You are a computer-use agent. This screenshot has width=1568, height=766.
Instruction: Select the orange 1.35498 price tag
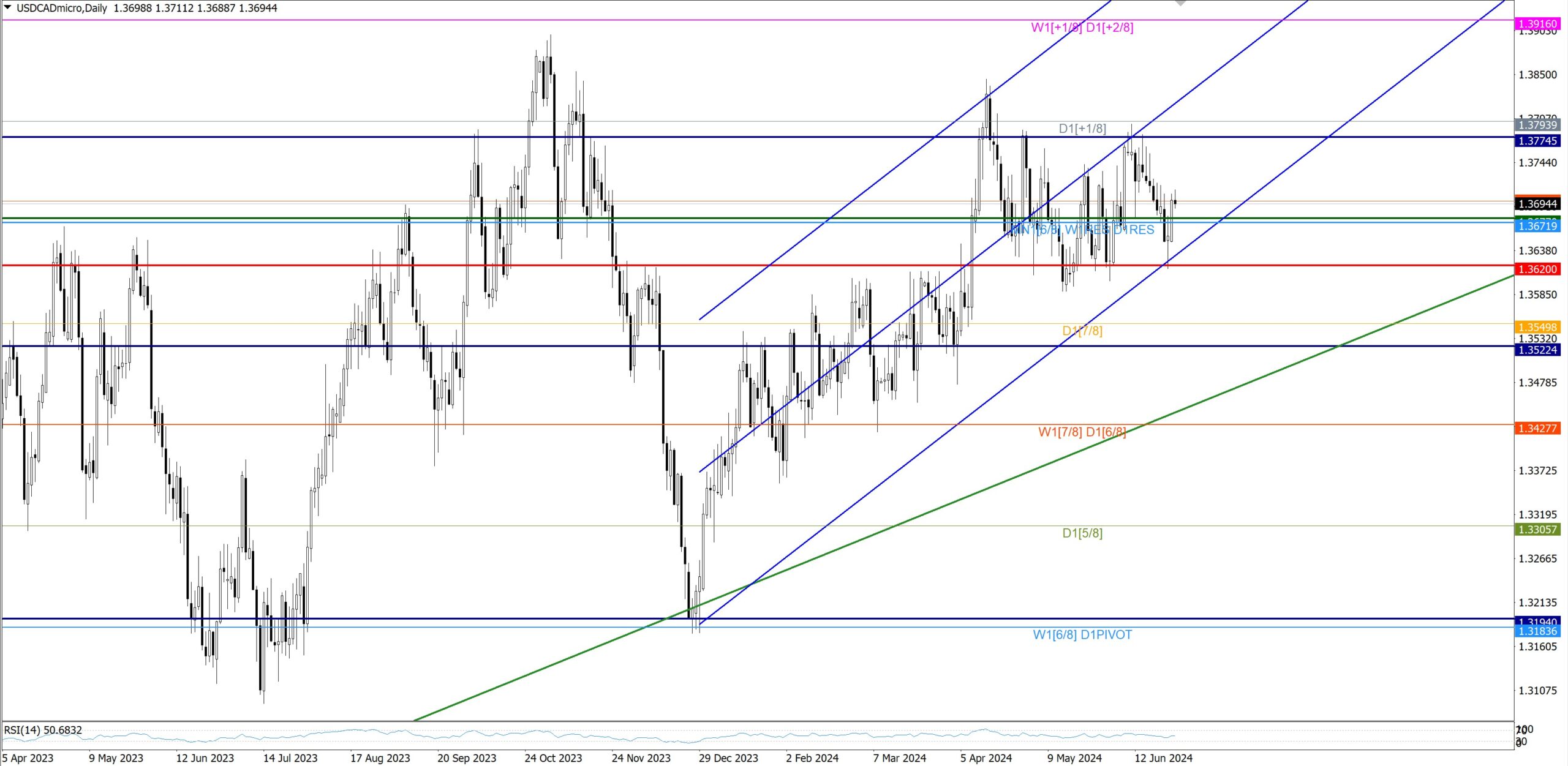tap(1537, 328)
